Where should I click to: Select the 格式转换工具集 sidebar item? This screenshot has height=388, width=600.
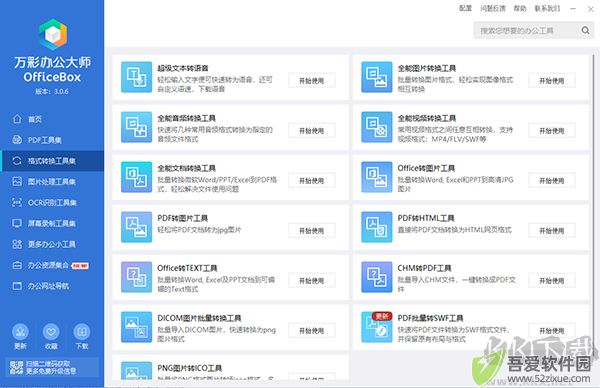[x=52, y=161]
